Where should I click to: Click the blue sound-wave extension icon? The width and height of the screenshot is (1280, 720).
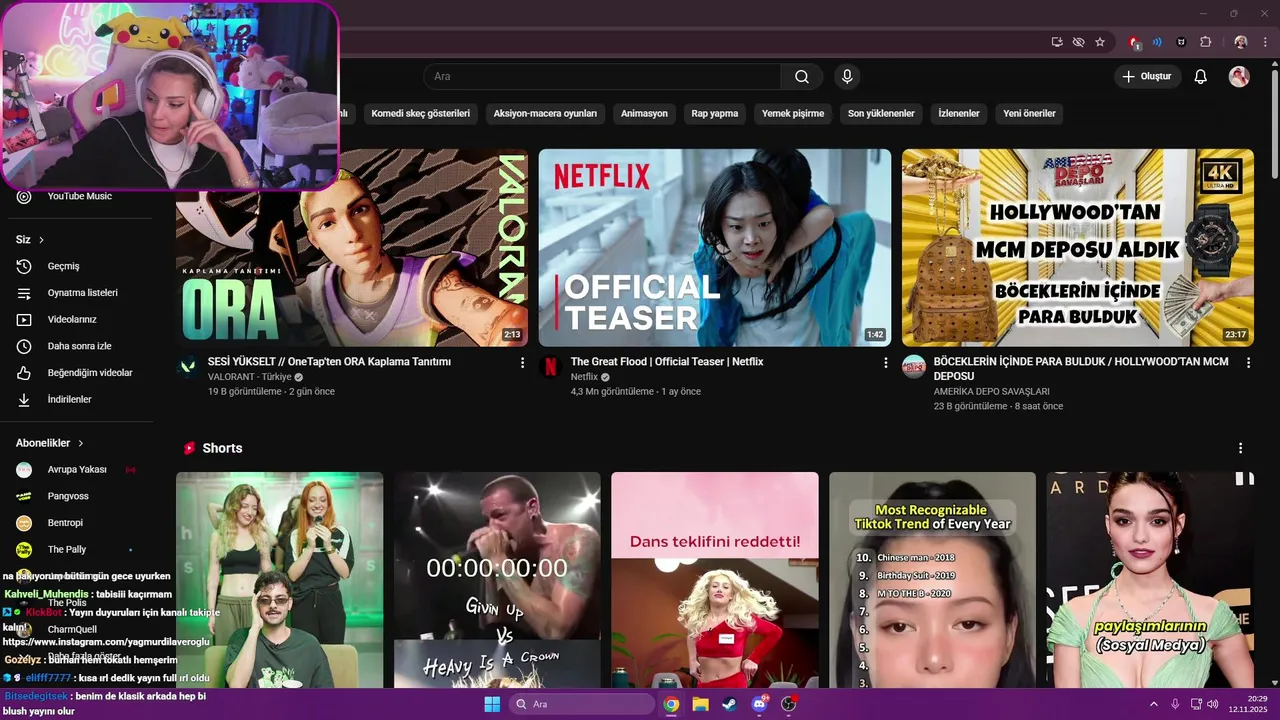pos(1157,42)
